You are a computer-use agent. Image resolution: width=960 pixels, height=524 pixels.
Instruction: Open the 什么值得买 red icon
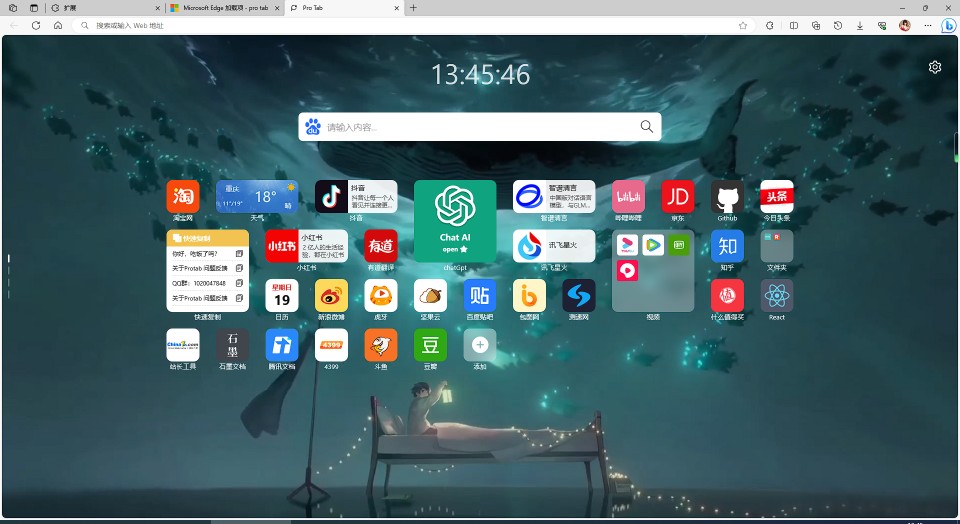point(727,296)
